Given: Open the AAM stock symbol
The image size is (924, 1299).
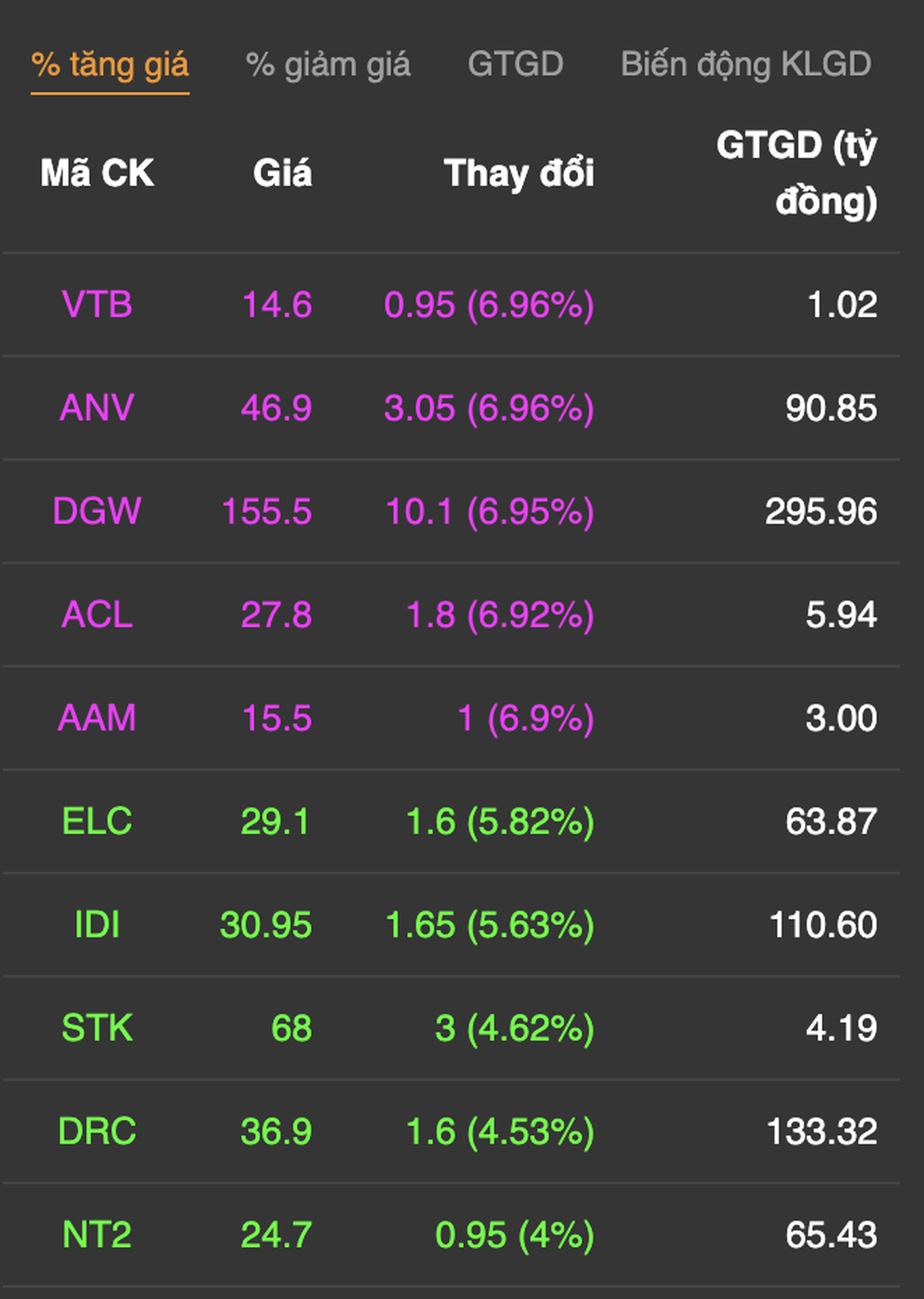Looking at the screenshot, I should (97, 718).
